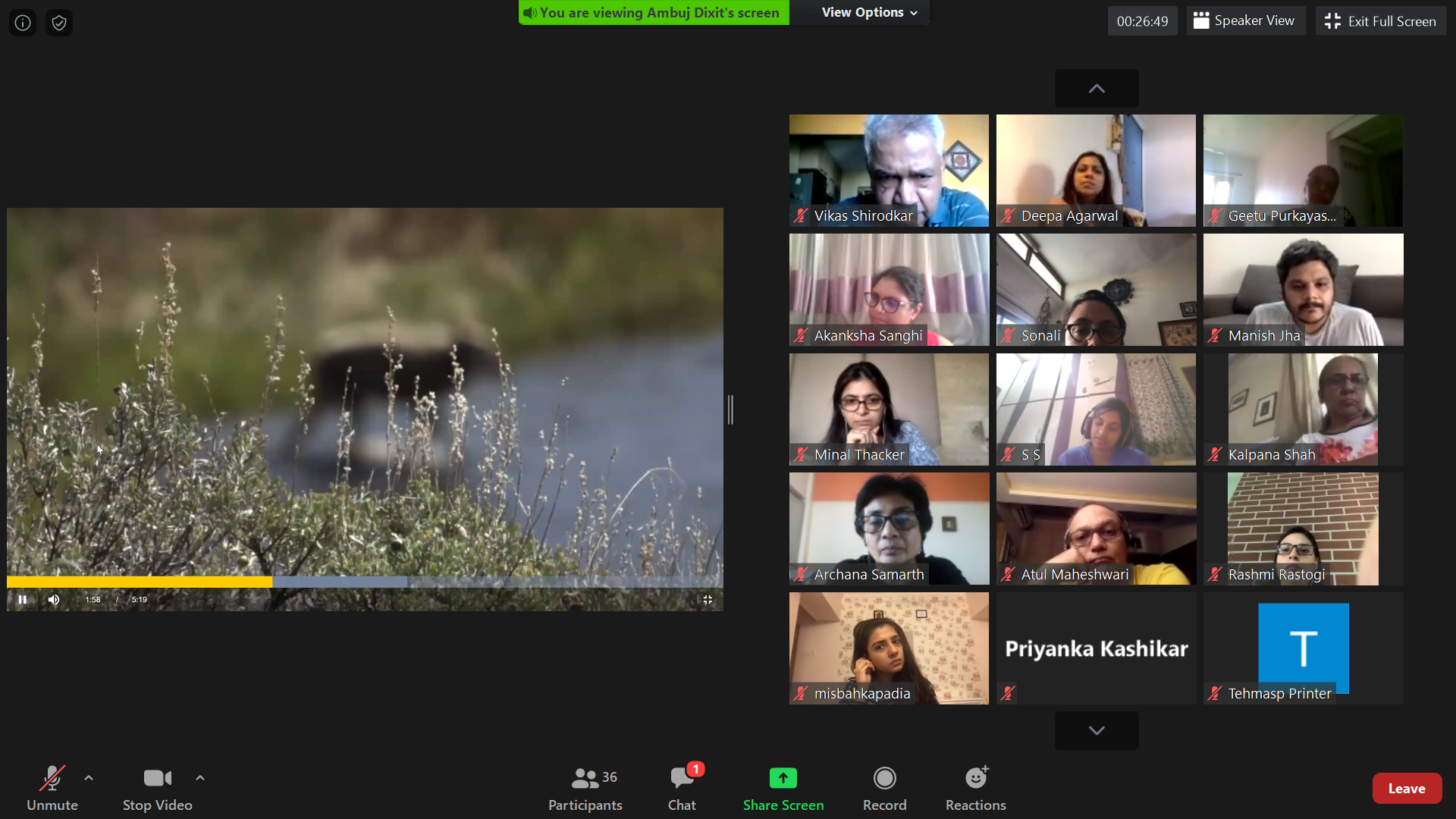This screenshot has width=1456, height=819.
Task: Mute the shared video volume
Action: click(x=54, y=599)
